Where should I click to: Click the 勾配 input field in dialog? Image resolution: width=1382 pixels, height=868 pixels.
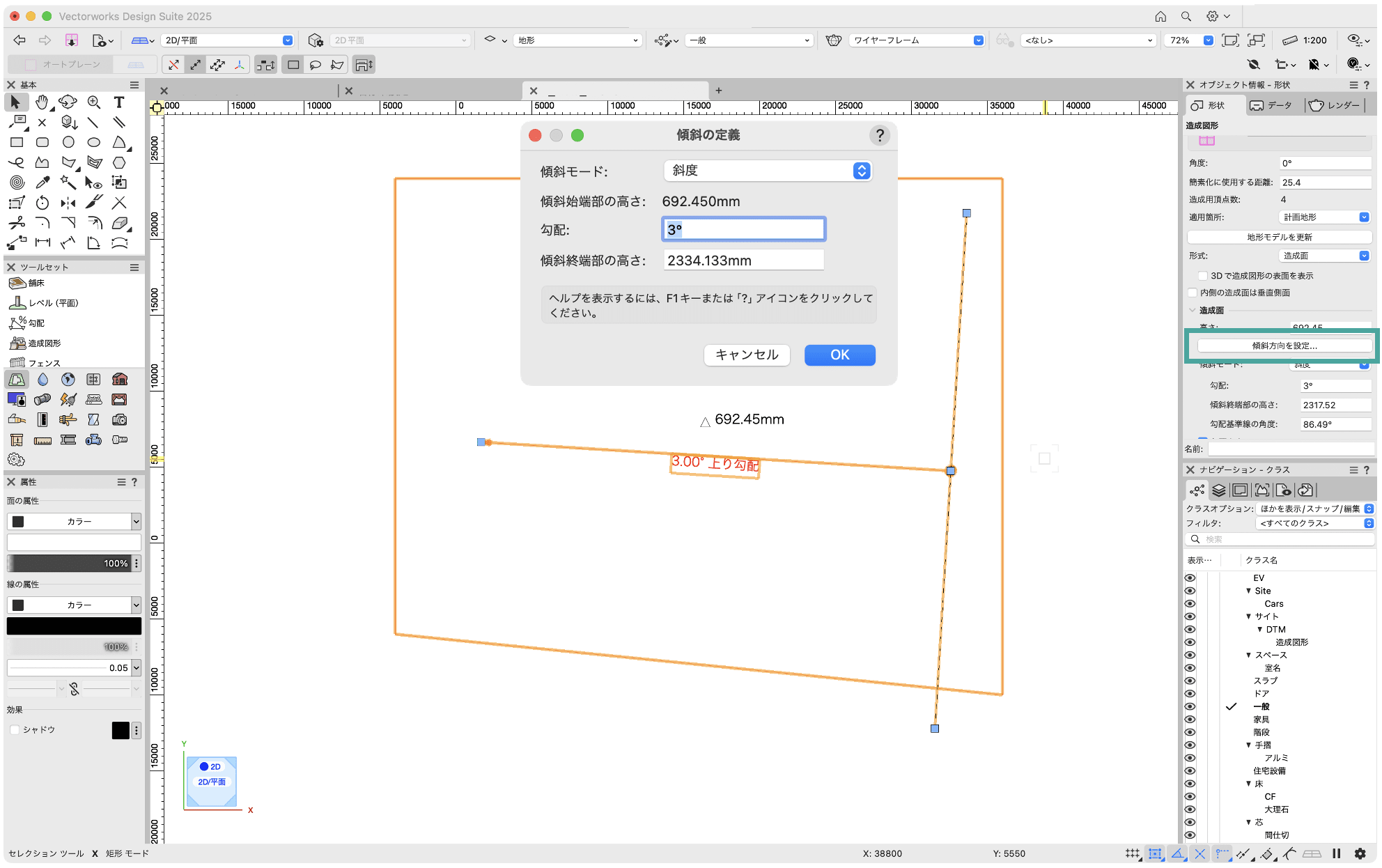click(x=743, y=229)
